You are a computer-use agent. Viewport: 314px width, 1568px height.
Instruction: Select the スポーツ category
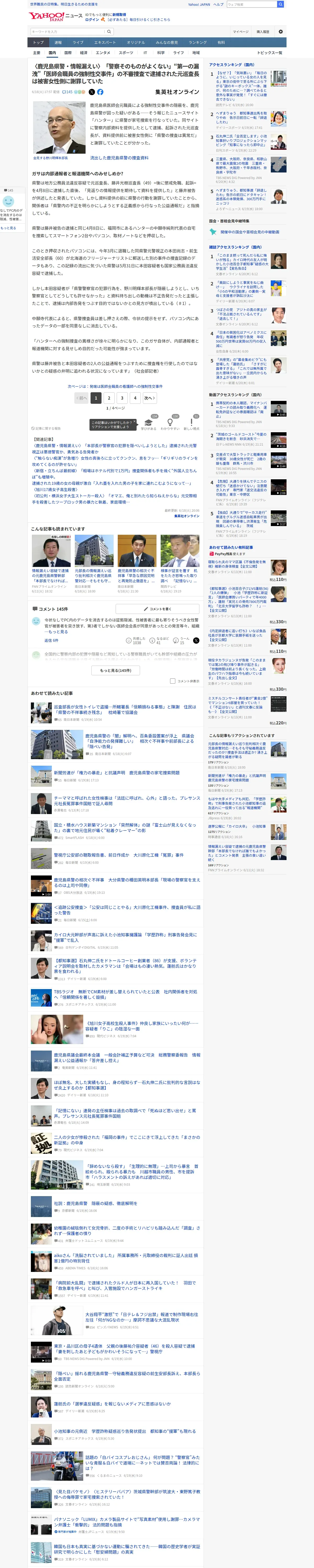pyautogui.click(x=126, y=53)
